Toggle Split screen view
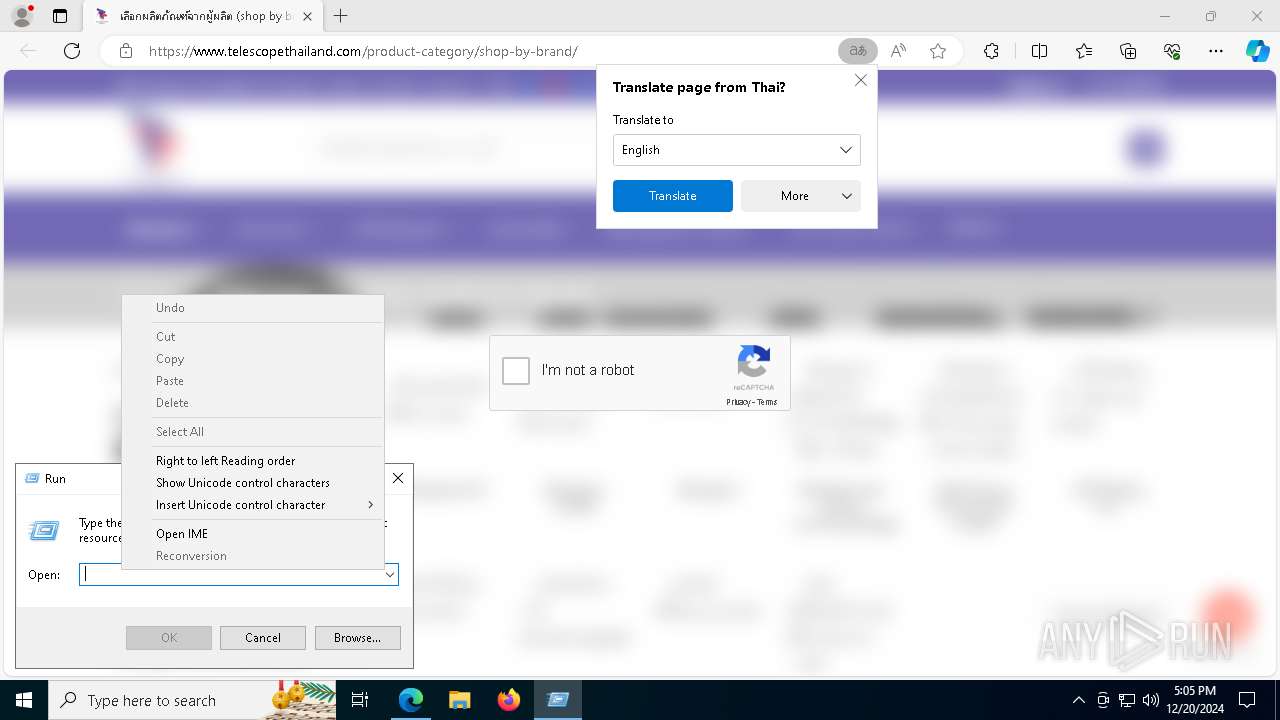1280x720 pixels. [x=1039, y=51]
